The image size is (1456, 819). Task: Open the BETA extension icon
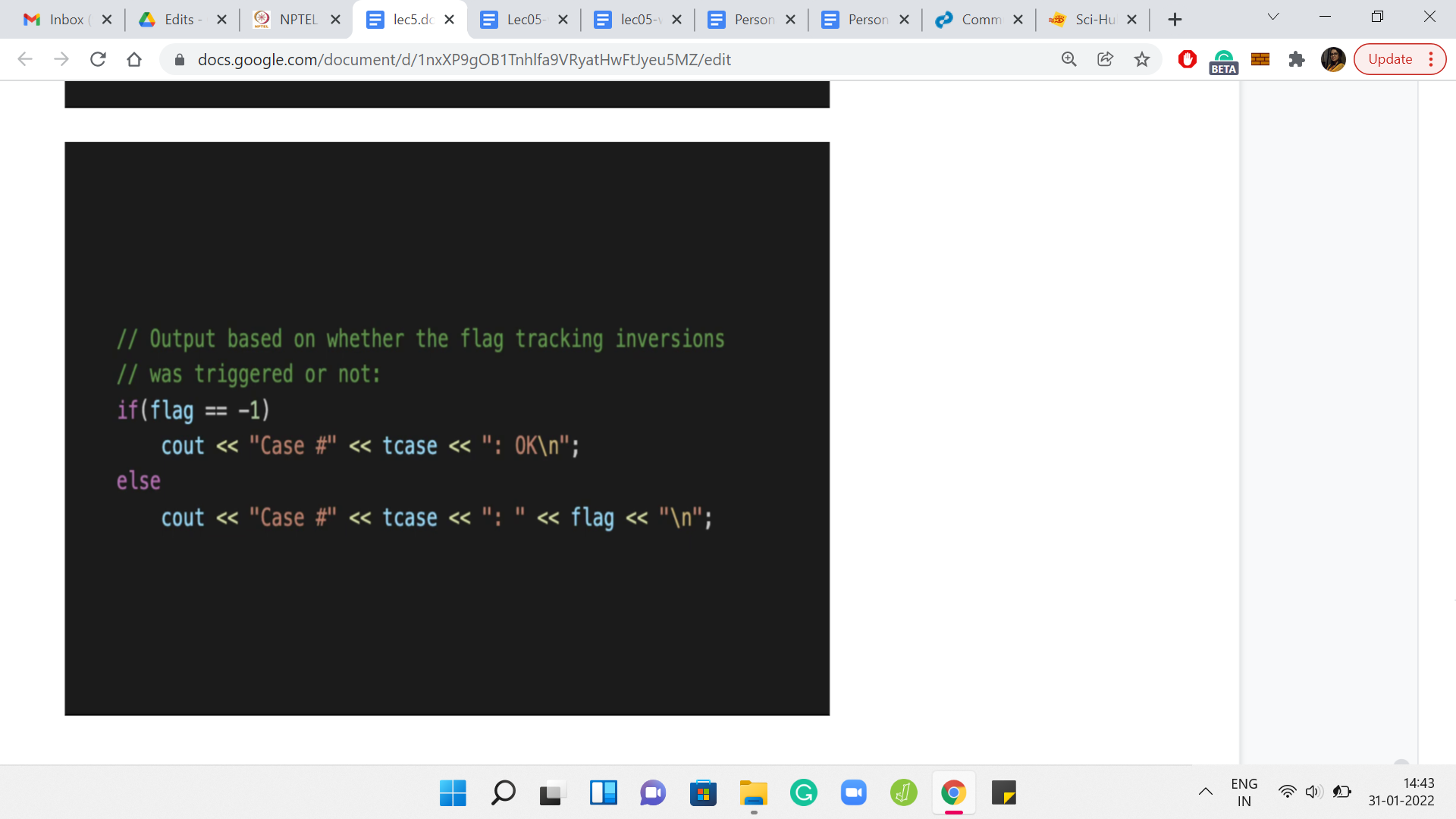[x=1223, y=61]
